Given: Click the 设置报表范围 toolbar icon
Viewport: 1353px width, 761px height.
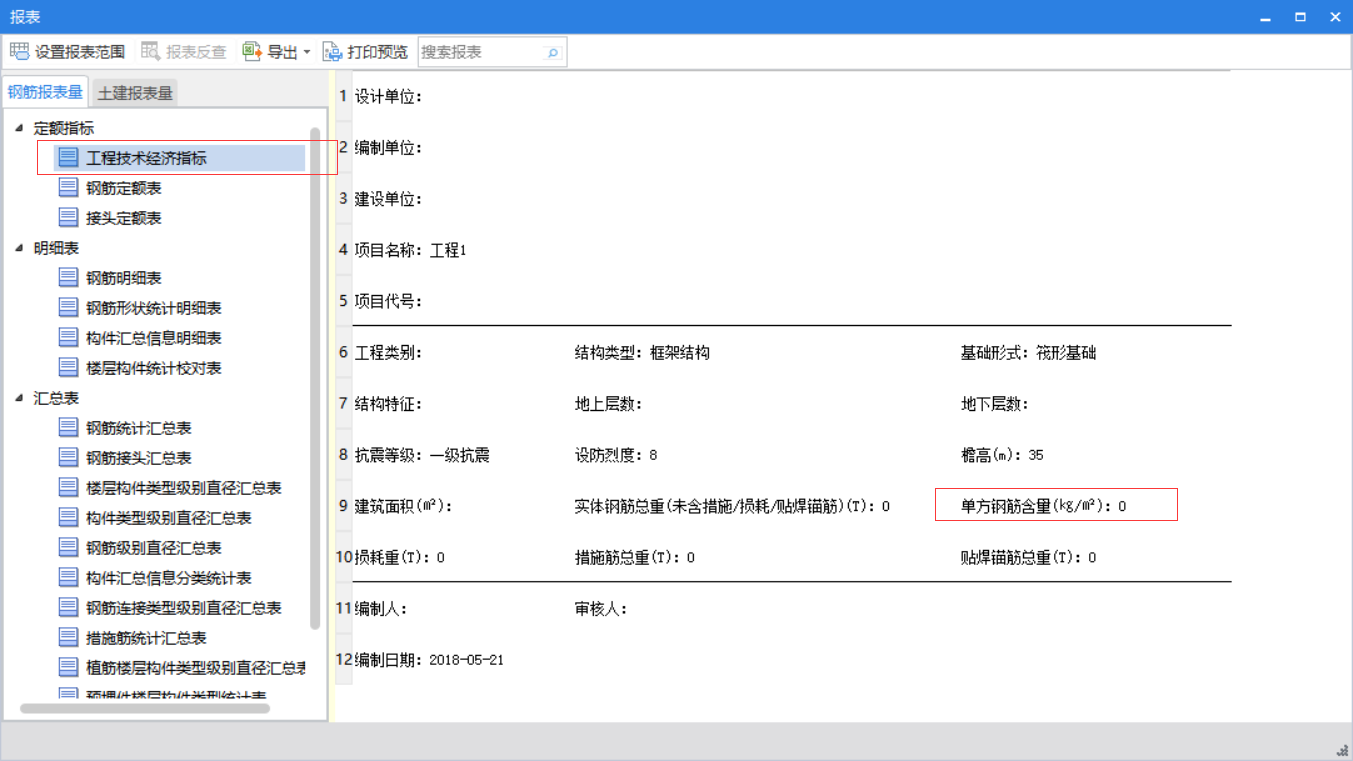Looking at the screenshot, I should coord(19,51).
